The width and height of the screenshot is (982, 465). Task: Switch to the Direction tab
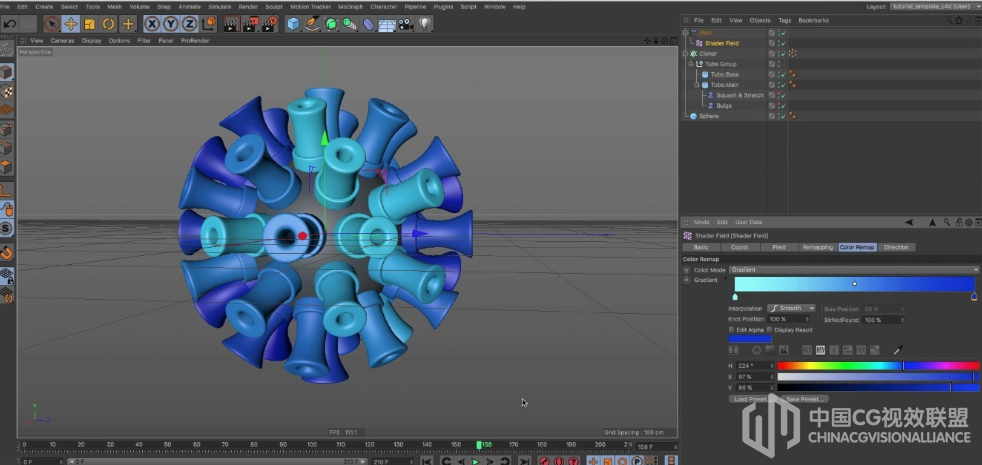click(x=896, y=248)
